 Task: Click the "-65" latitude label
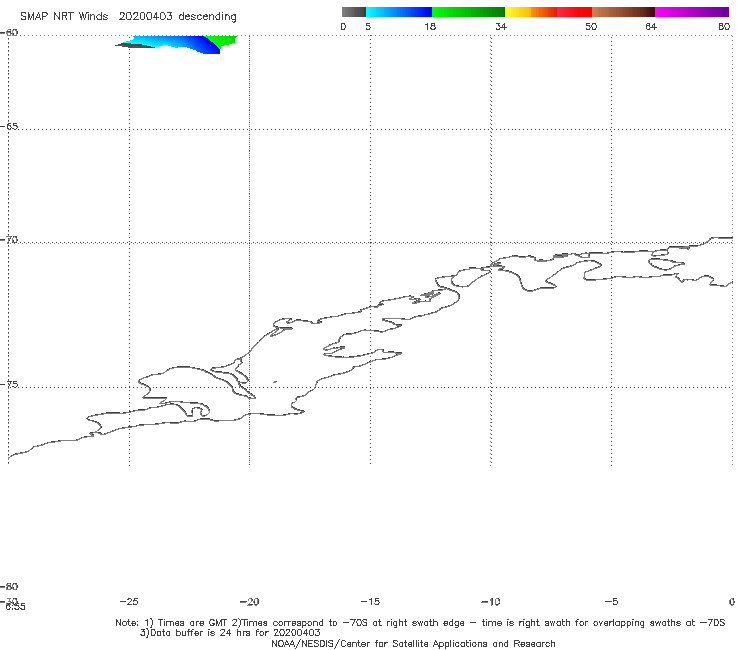click(9, 127)
